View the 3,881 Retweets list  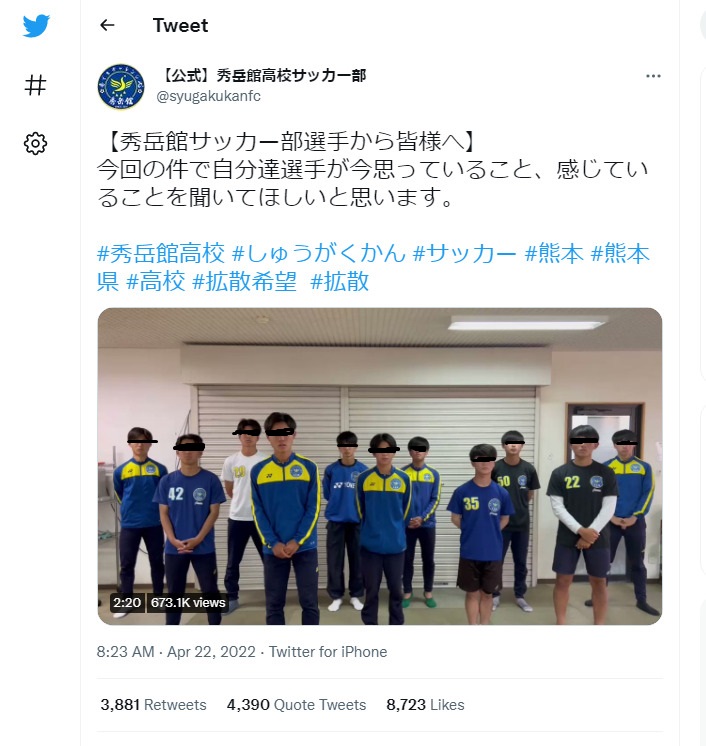(153, 705)
